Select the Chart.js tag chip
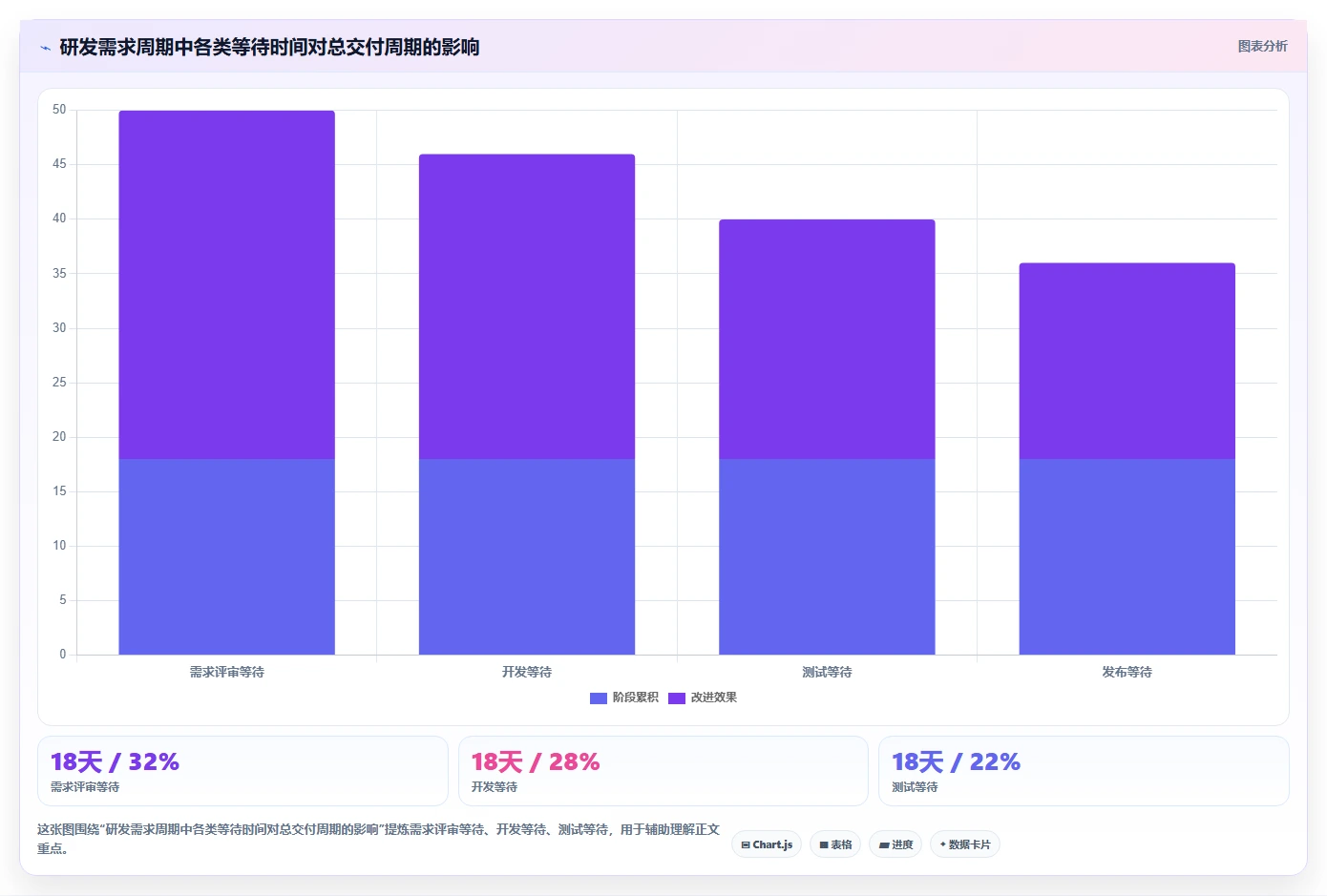 pos(767,844)
